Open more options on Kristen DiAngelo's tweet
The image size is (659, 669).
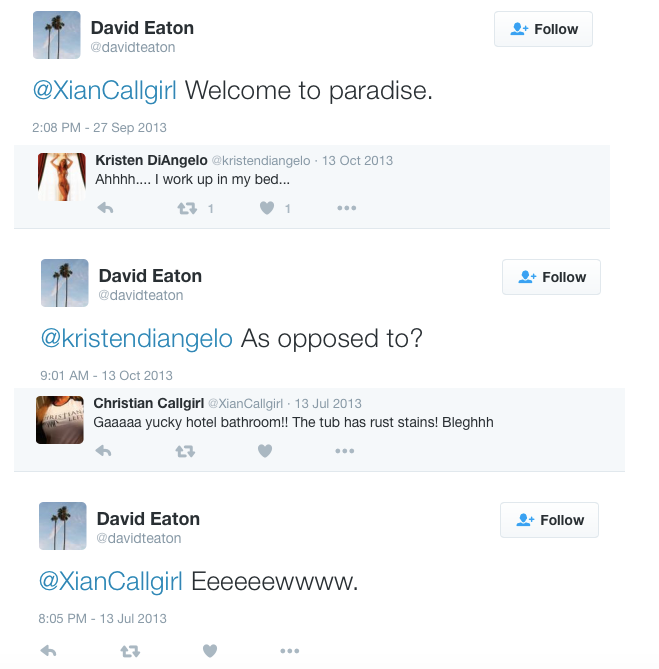[x=346, y=208]
